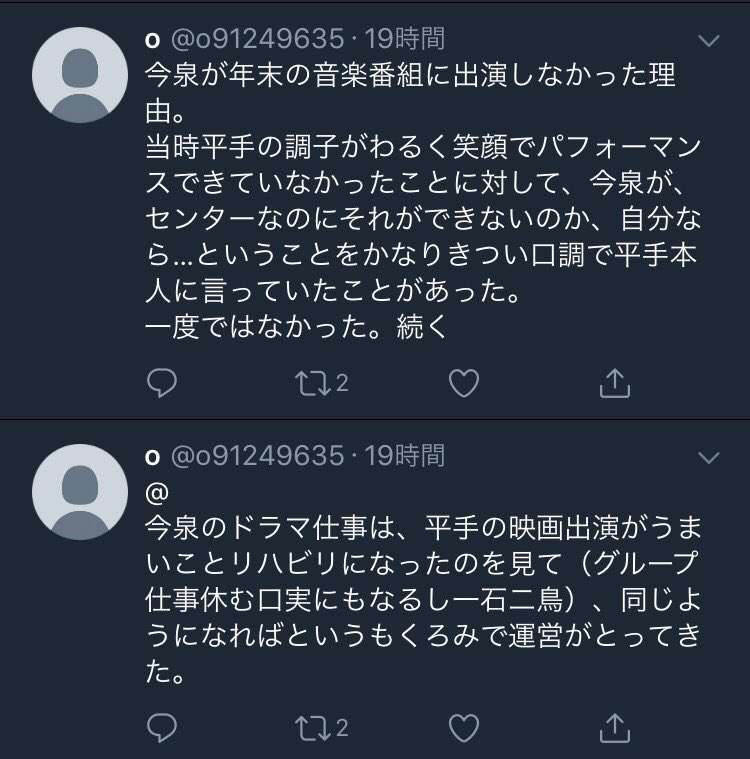Tap the @o91249635 handle on second tweet
The width and height of the screenshot is (750, 759).
click(x=258, y=455)
